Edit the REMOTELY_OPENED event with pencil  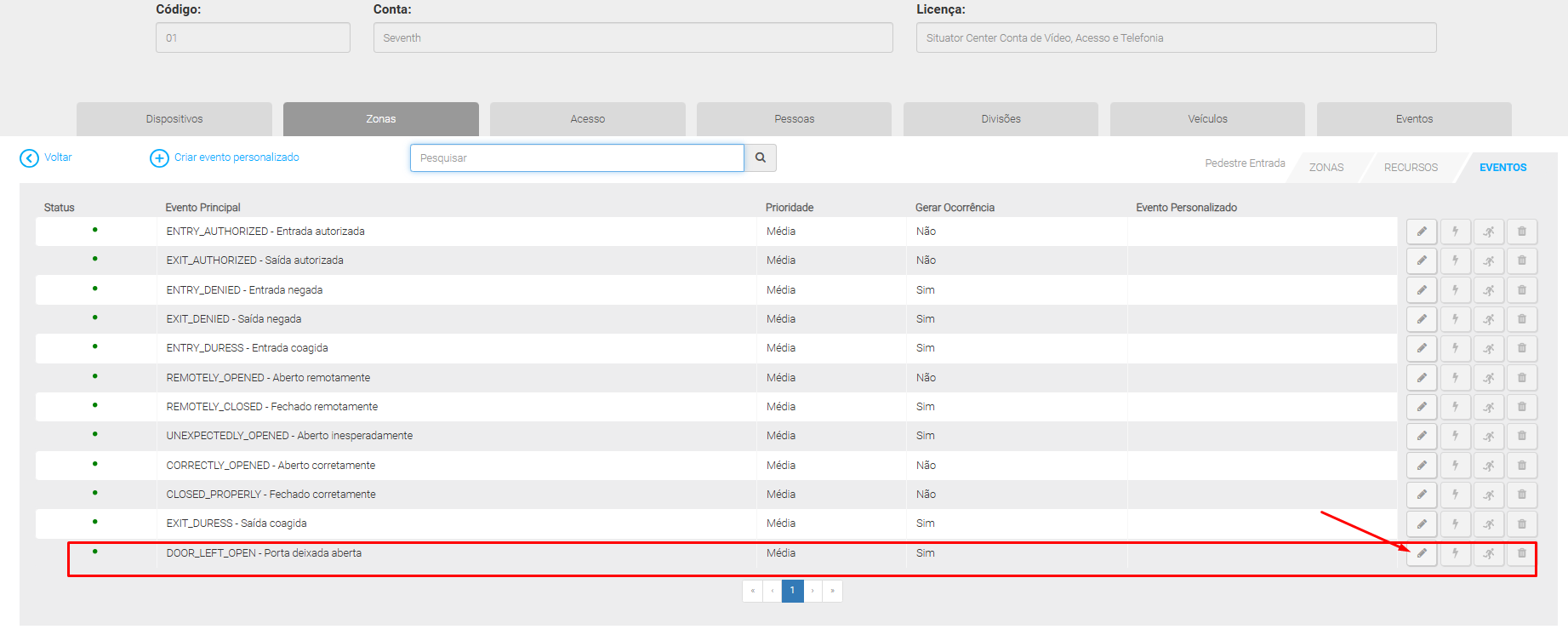pos(1421,378)
